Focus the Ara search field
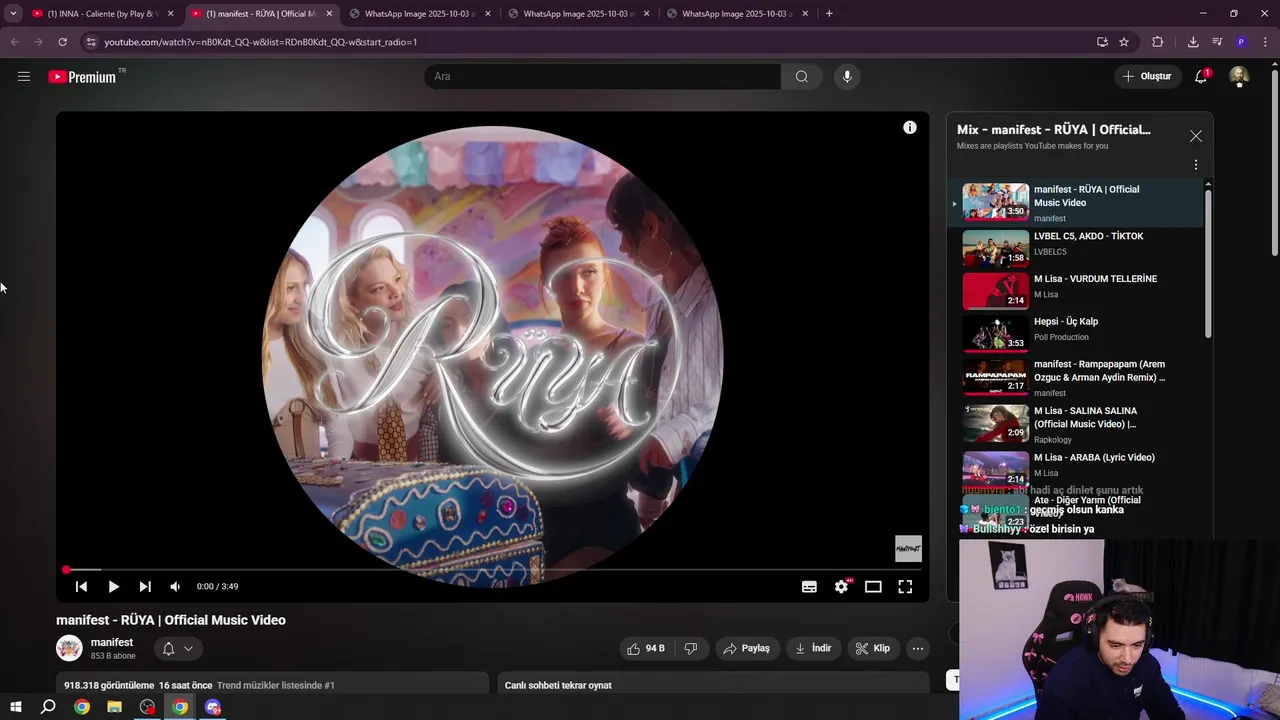The image size is (1280, 720). [603, 76]
